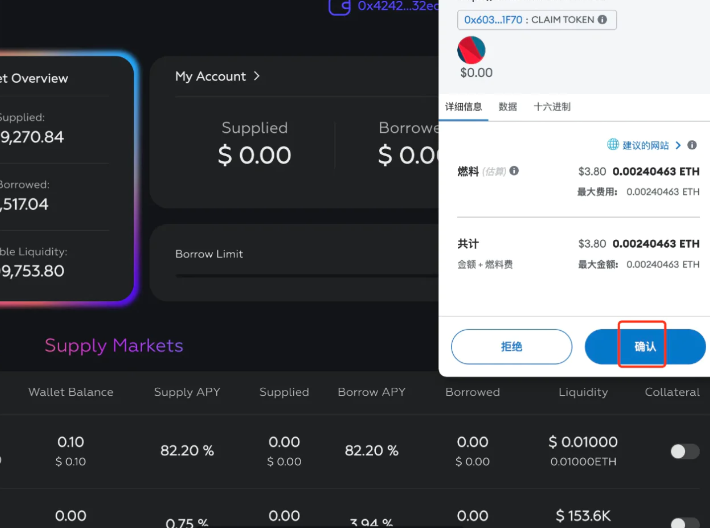Screen dimensions: 710x528
Task: Click the Supplied column header
Action: point(284,392)
